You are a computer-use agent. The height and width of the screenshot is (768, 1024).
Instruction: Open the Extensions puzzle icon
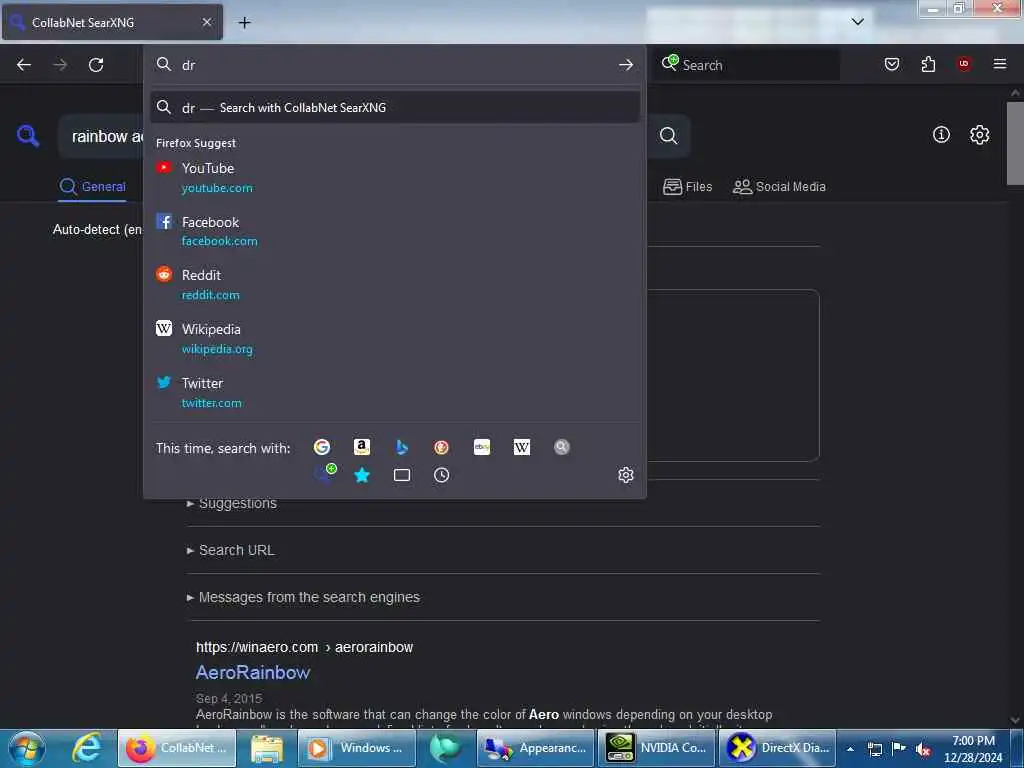(x=928, y=64)
